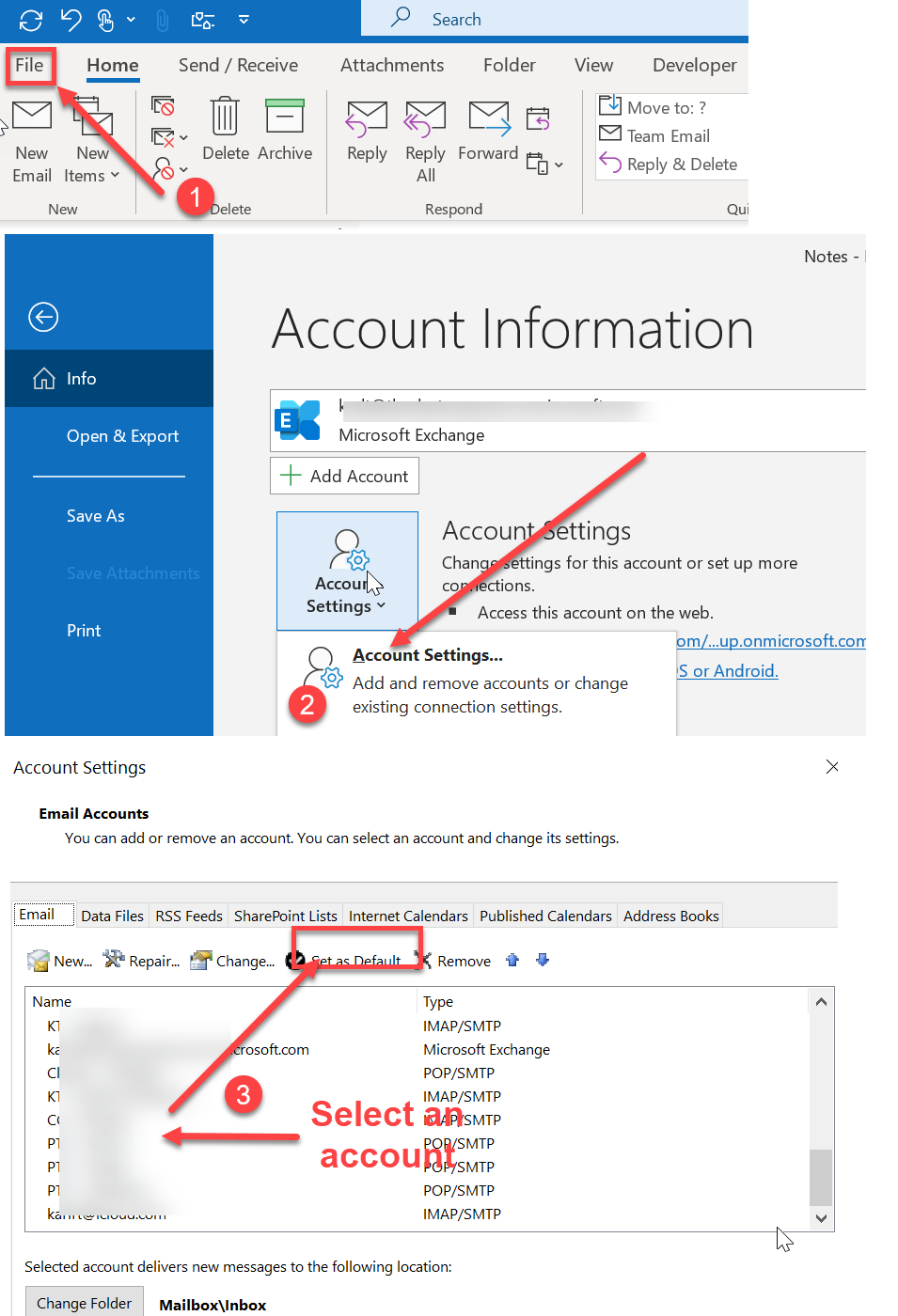Viewport: 898px width, 1316px height.
Task: Click the Reply with Meeting icon
Action: 538,118
